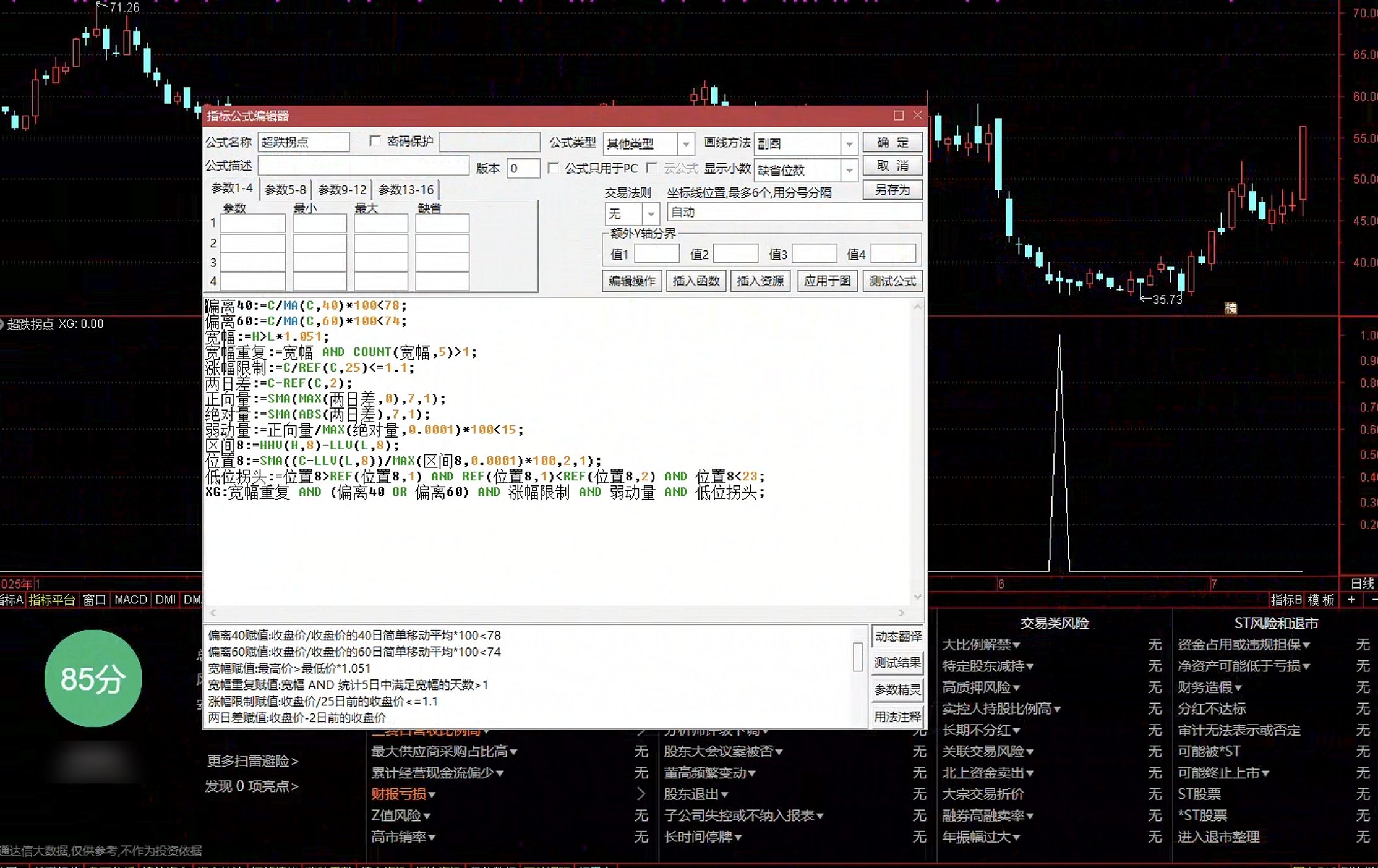Click the code editor scroll-up arrow

coord(918,307)
